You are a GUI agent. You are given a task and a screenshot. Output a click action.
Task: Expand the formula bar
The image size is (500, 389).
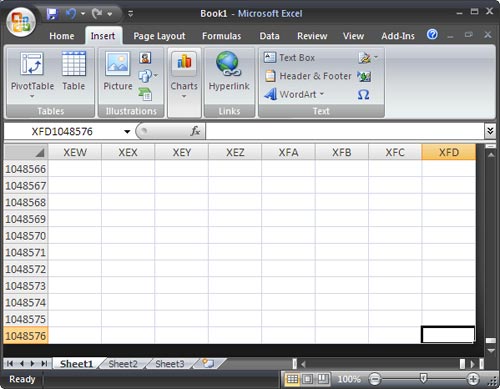tap(490, 131)
